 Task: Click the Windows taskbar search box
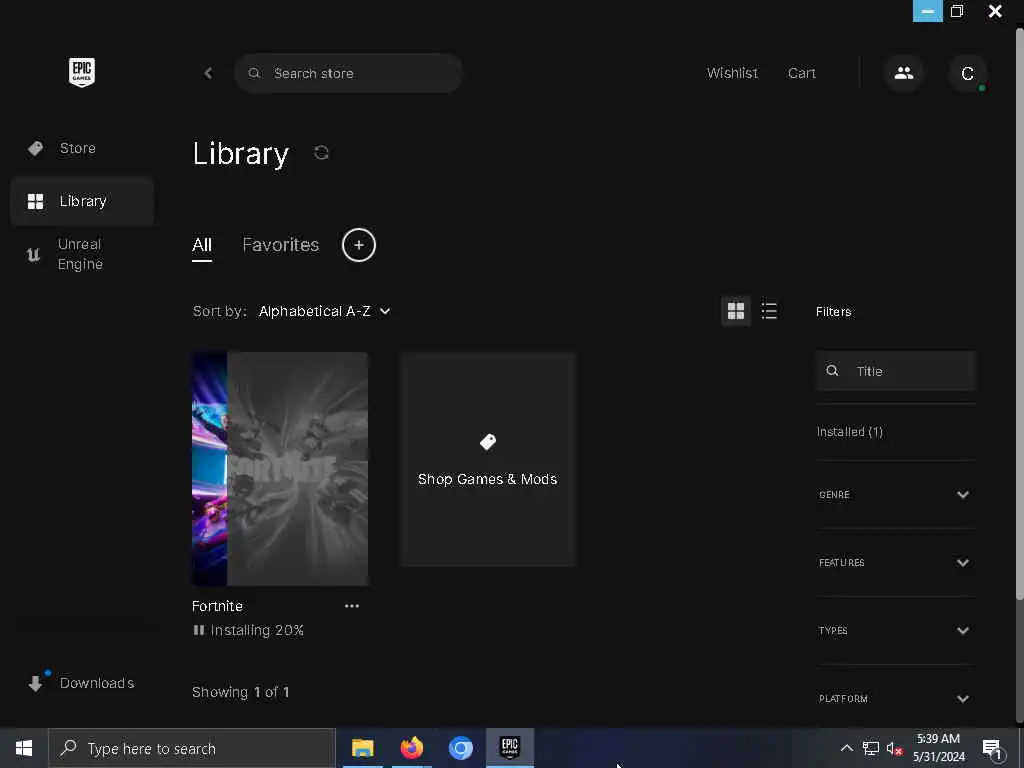point(191,748)
